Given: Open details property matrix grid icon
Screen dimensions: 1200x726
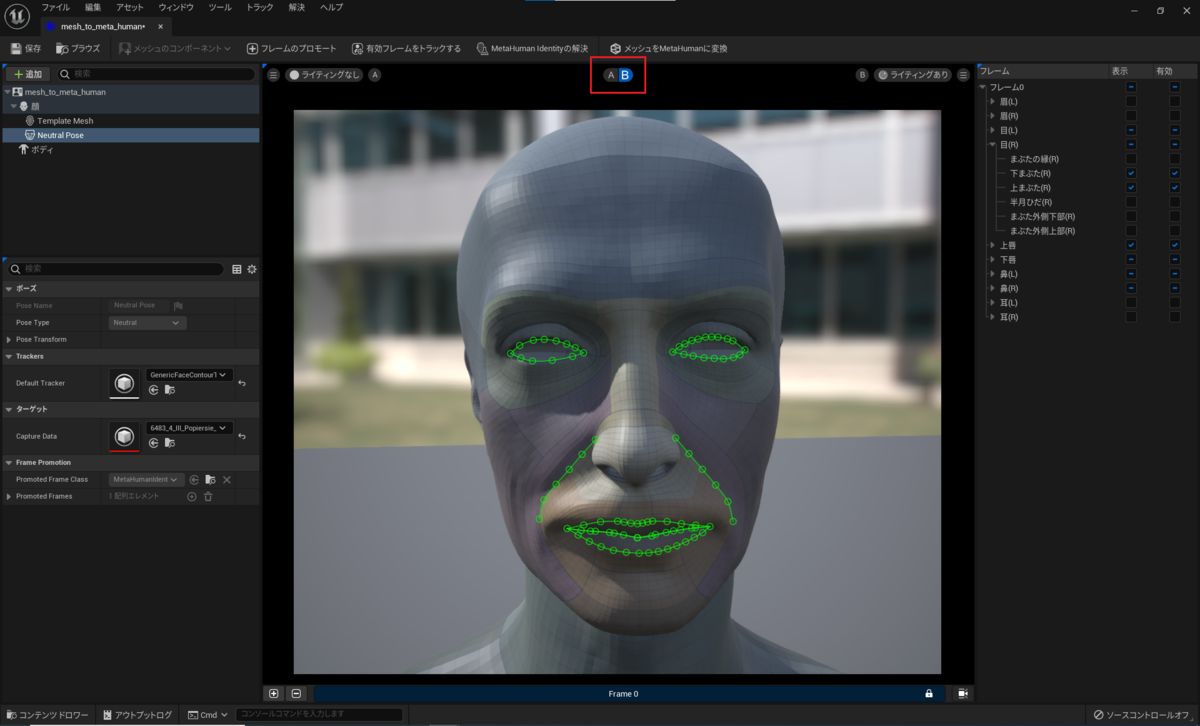Looking at the screenshot, I should click(237, 269).
